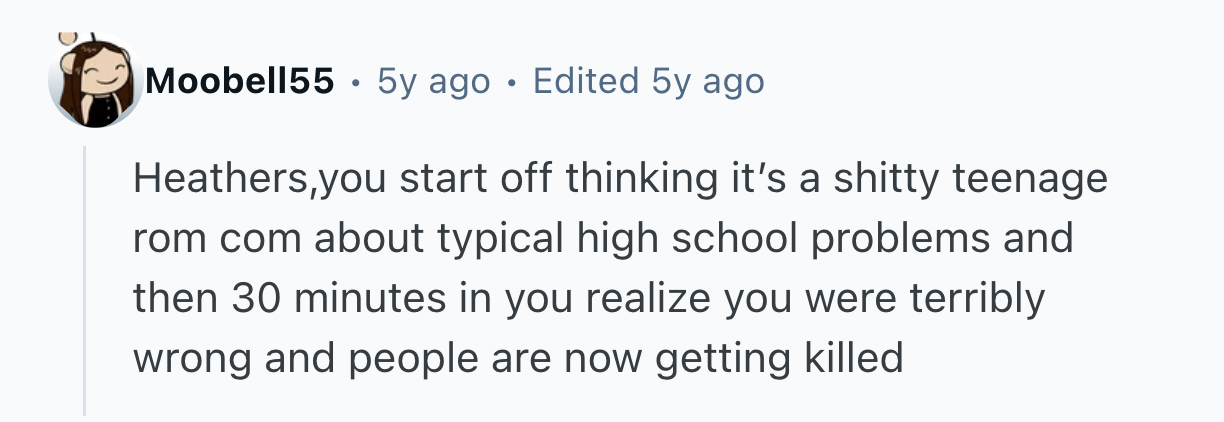Image resolution: width=1224 pixels, height=422 pixels.
Task: Collapse the thread using the vertical line
Action: 85,280
